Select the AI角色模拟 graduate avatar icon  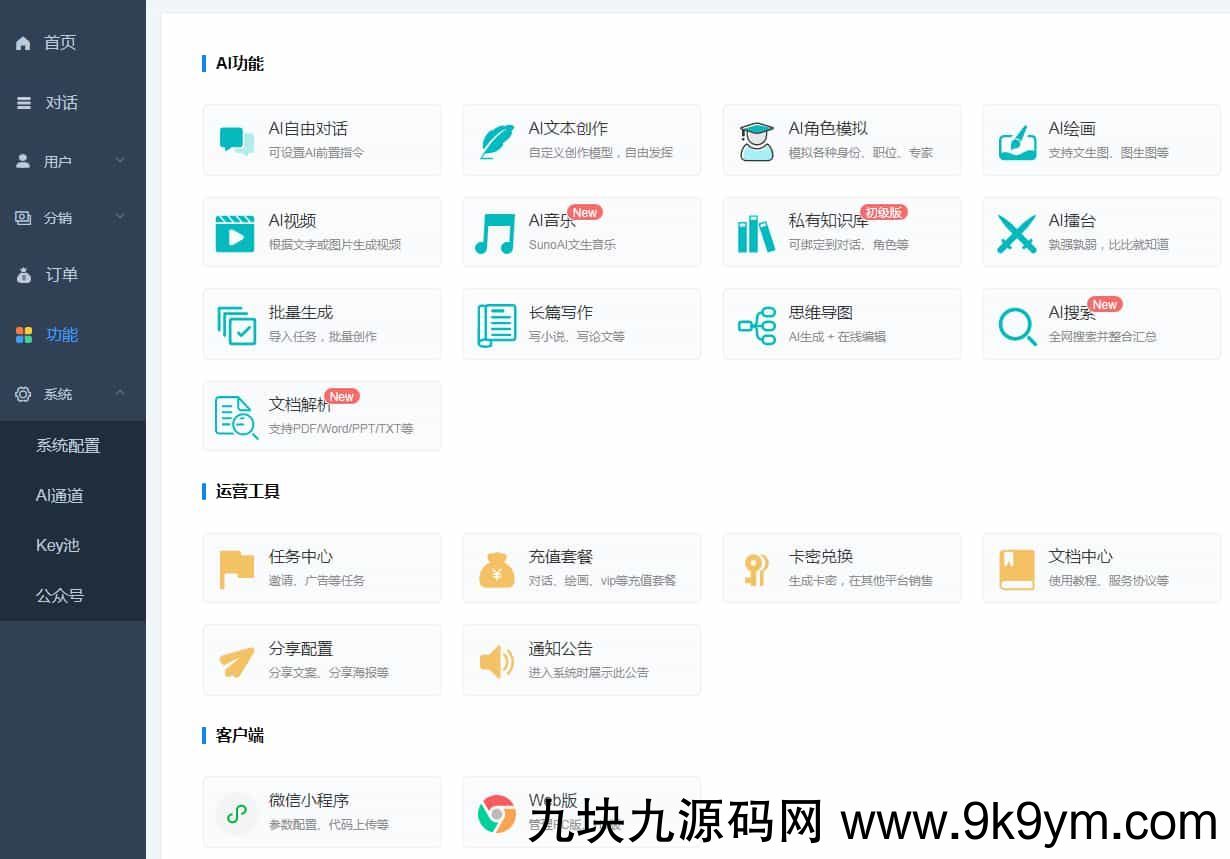757,141
